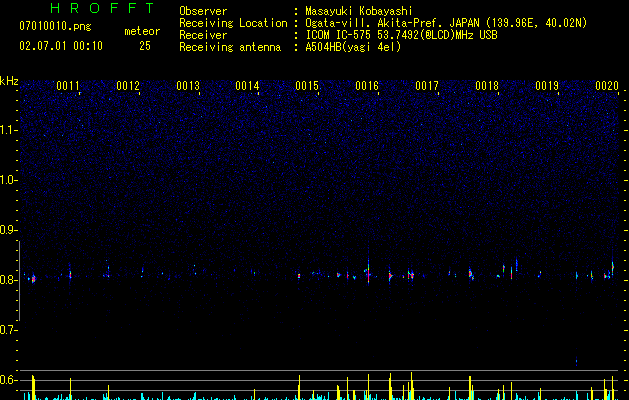Click observer name Masayuki Kobayashi
Screen dimensions: 629x400
click(359, 11)
